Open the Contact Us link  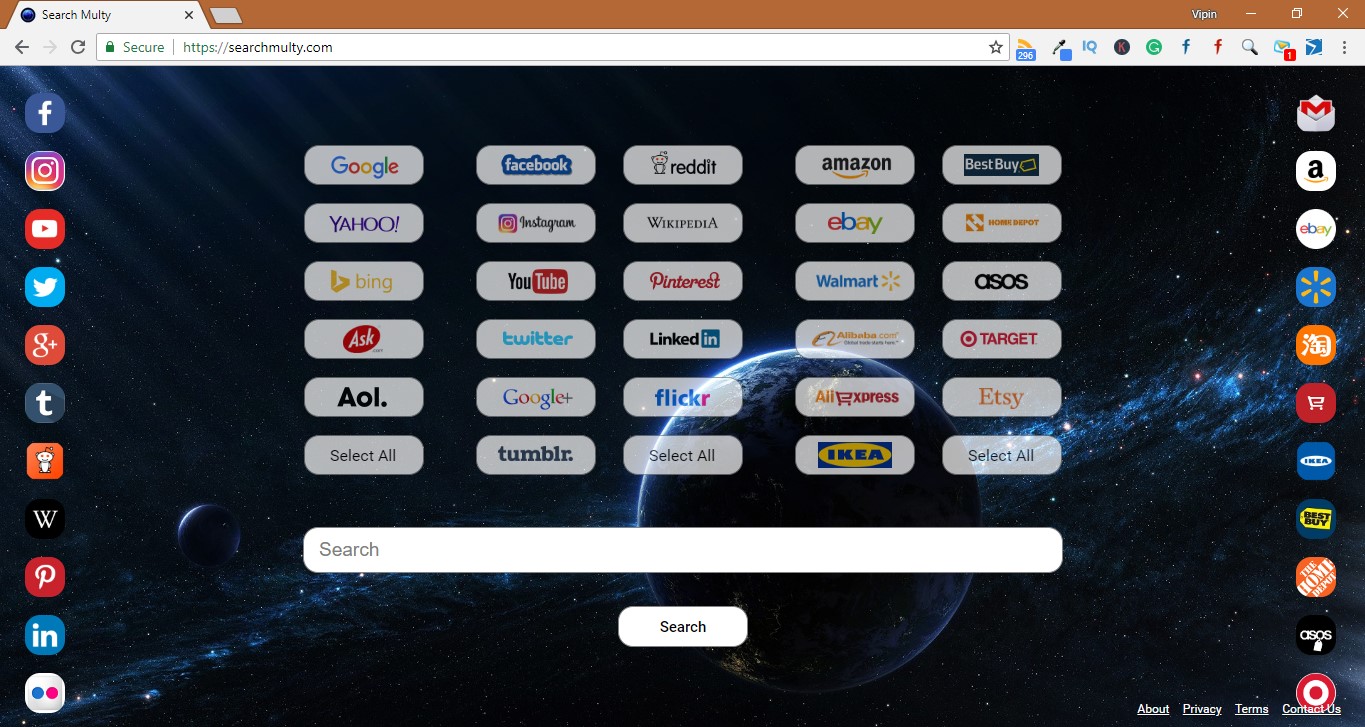coord(1311,708)
